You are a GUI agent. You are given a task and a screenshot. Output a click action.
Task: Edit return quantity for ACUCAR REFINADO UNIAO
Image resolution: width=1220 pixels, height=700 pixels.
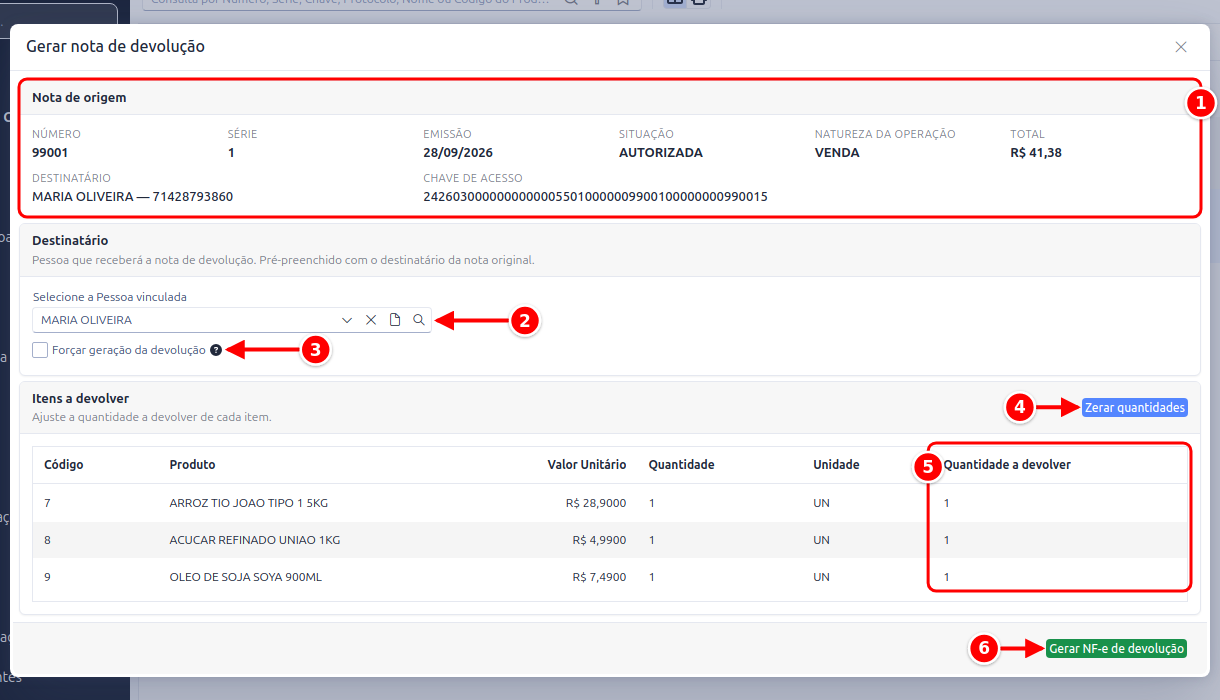click(x=1058, y=540)
